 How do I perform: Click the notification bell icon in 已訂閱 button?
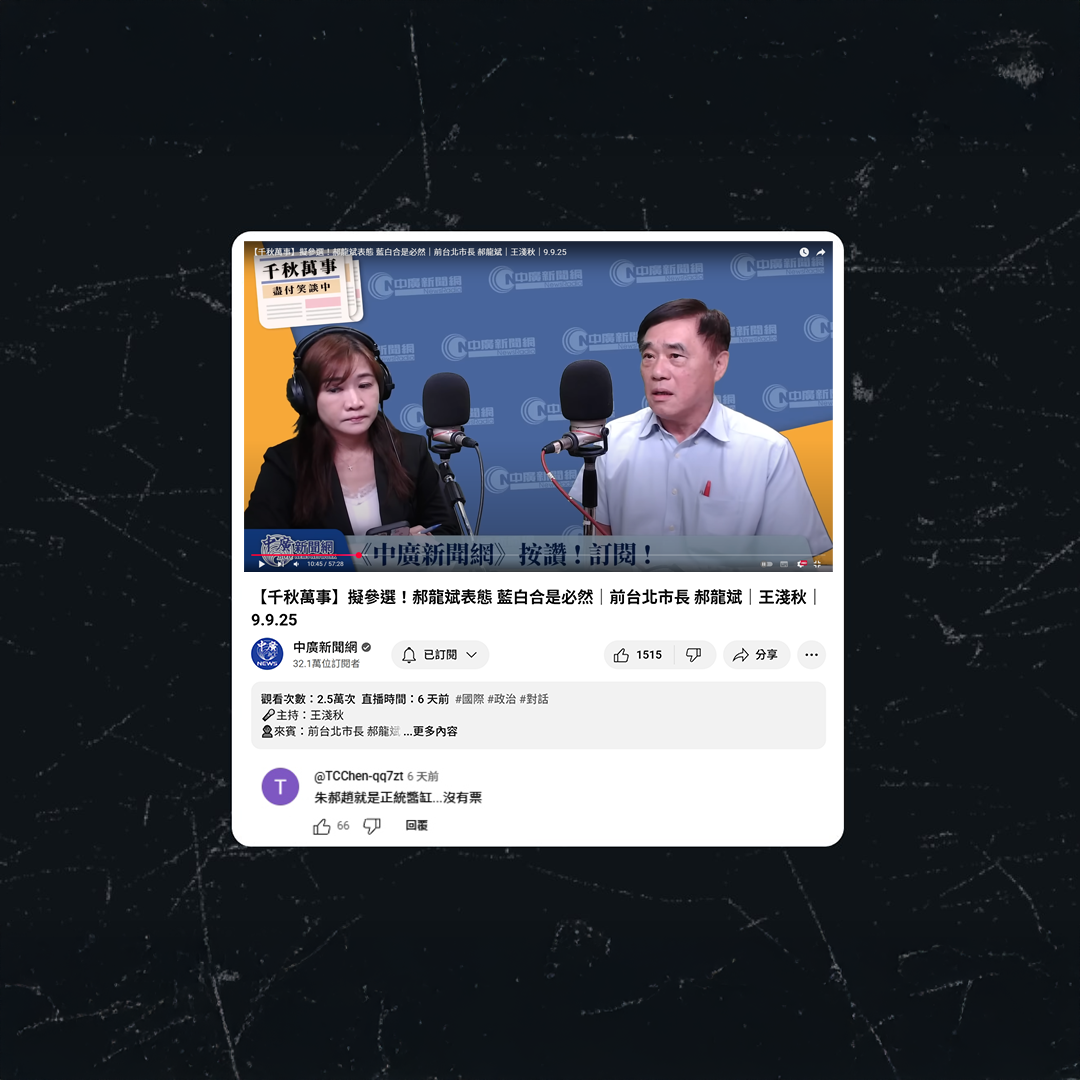pos(409,654)
